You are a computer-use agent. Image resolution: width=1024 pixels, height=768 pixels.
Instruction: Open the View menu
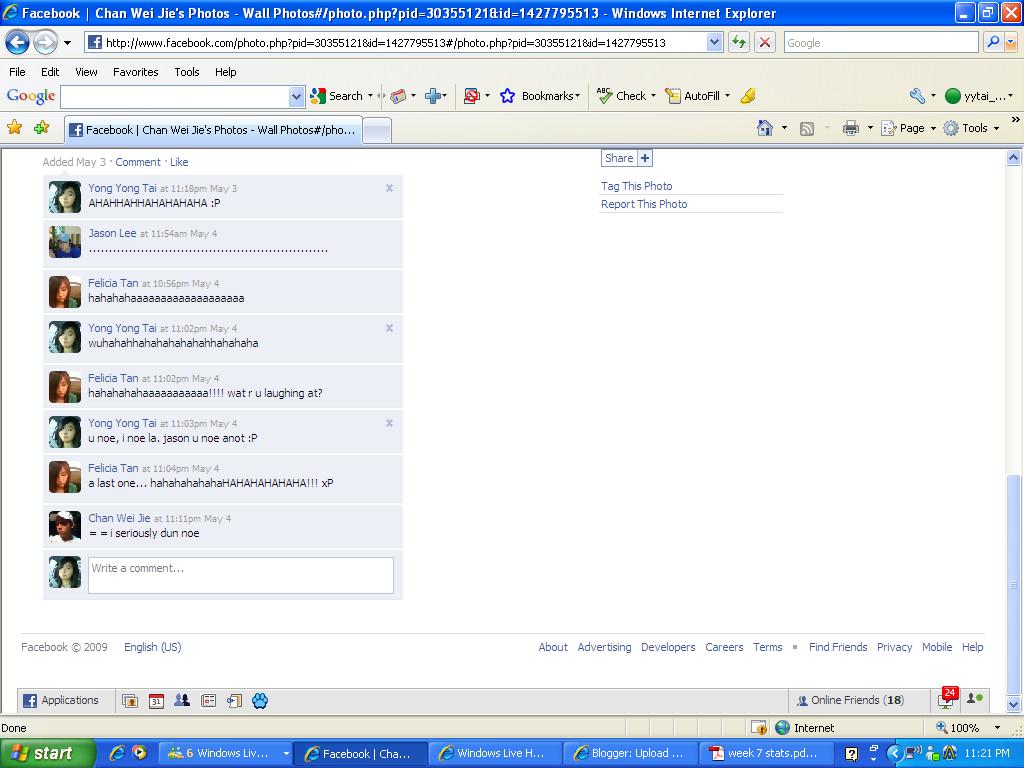(x=86, y=72)
